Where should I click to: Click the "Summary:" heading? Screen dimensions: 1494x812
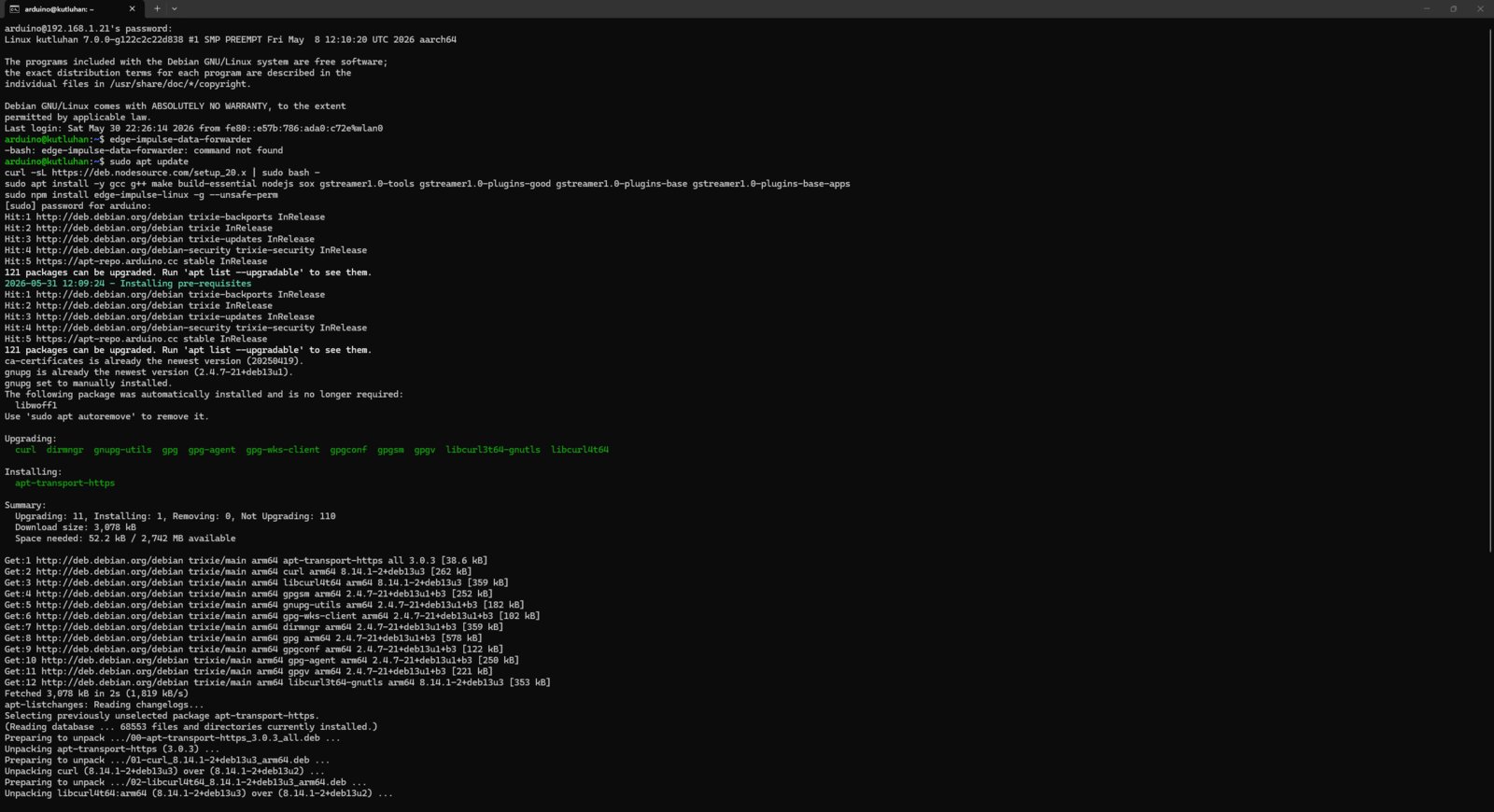[x=25, y=506]
